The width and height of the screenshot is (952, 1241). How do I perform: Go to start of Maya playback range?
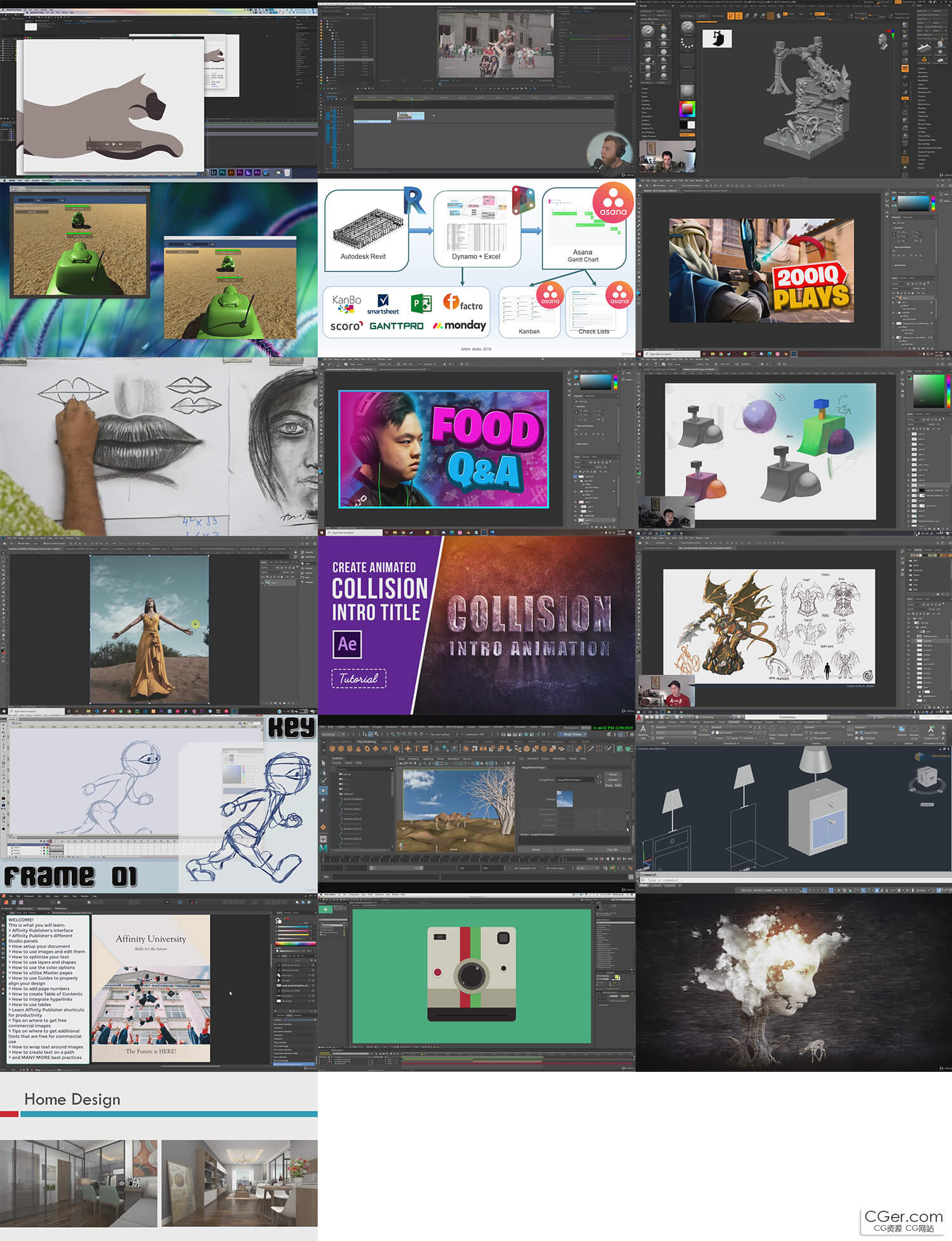click(x=590, y=859)
